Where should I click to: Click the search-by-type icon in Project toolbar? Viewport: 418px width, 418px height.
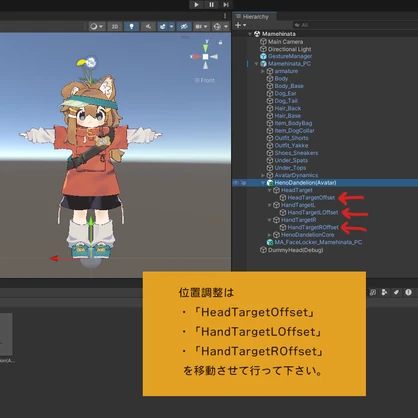pyautogui.click(x=384, y=292)
